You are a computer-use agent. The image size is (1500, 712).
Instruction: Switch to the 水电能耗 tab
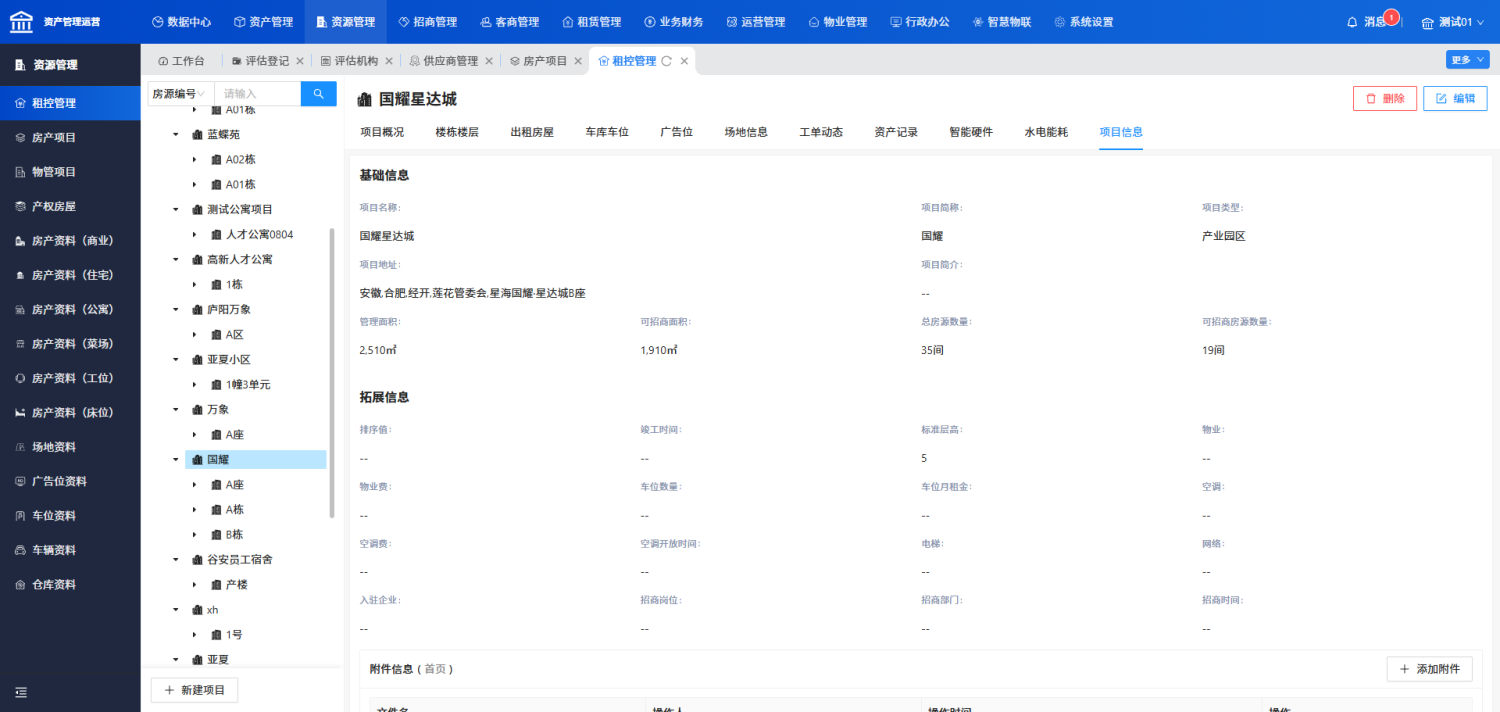point(1046,132)
